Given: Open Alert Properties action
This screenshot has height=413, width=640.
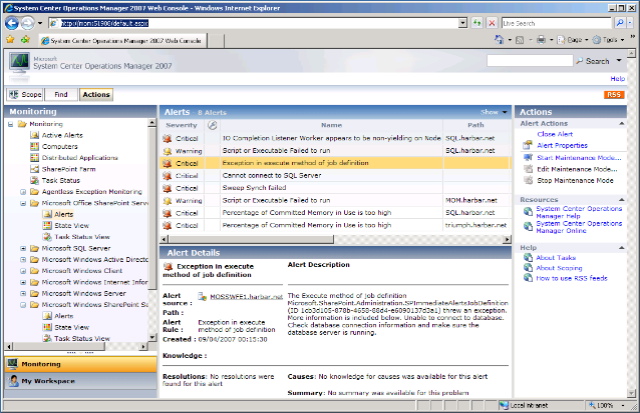Looking at the screenshot, I should [562, 145].
